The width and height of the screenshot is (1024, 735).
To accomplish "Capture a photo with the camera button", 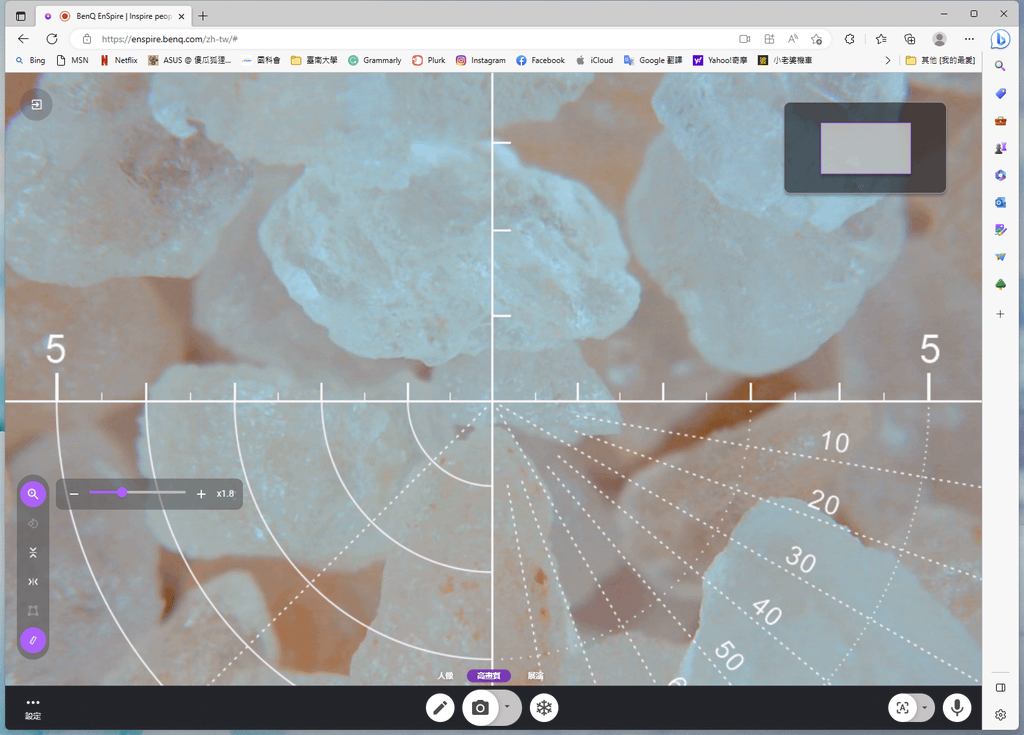I will tap(481, 708).
